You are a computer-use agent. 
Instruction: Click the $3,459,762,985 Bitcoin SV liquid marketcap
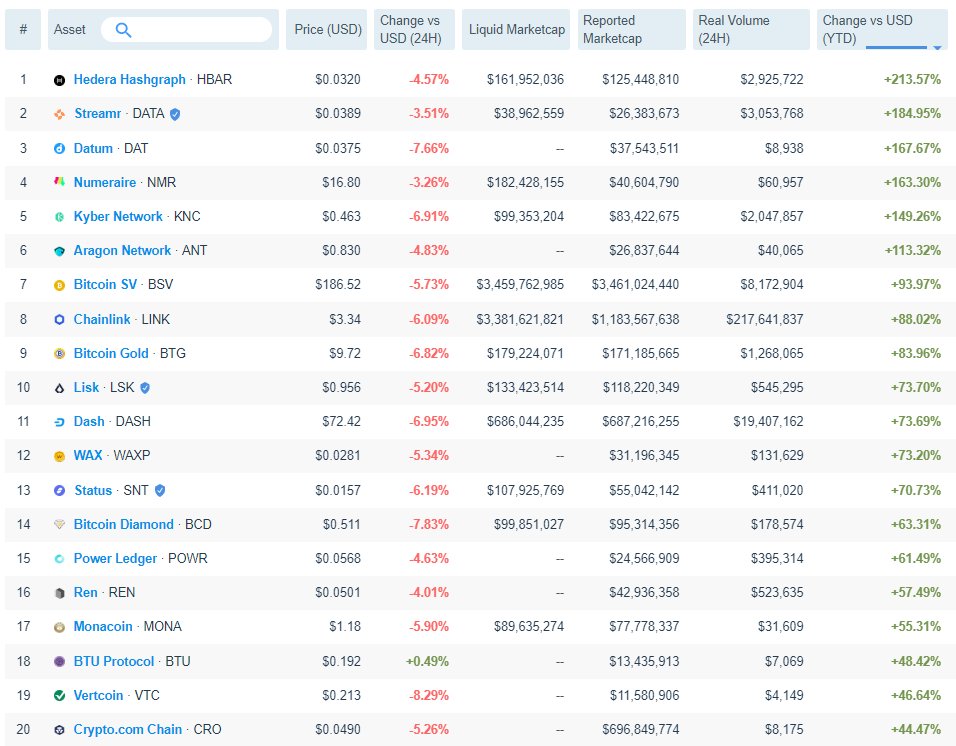520,284
